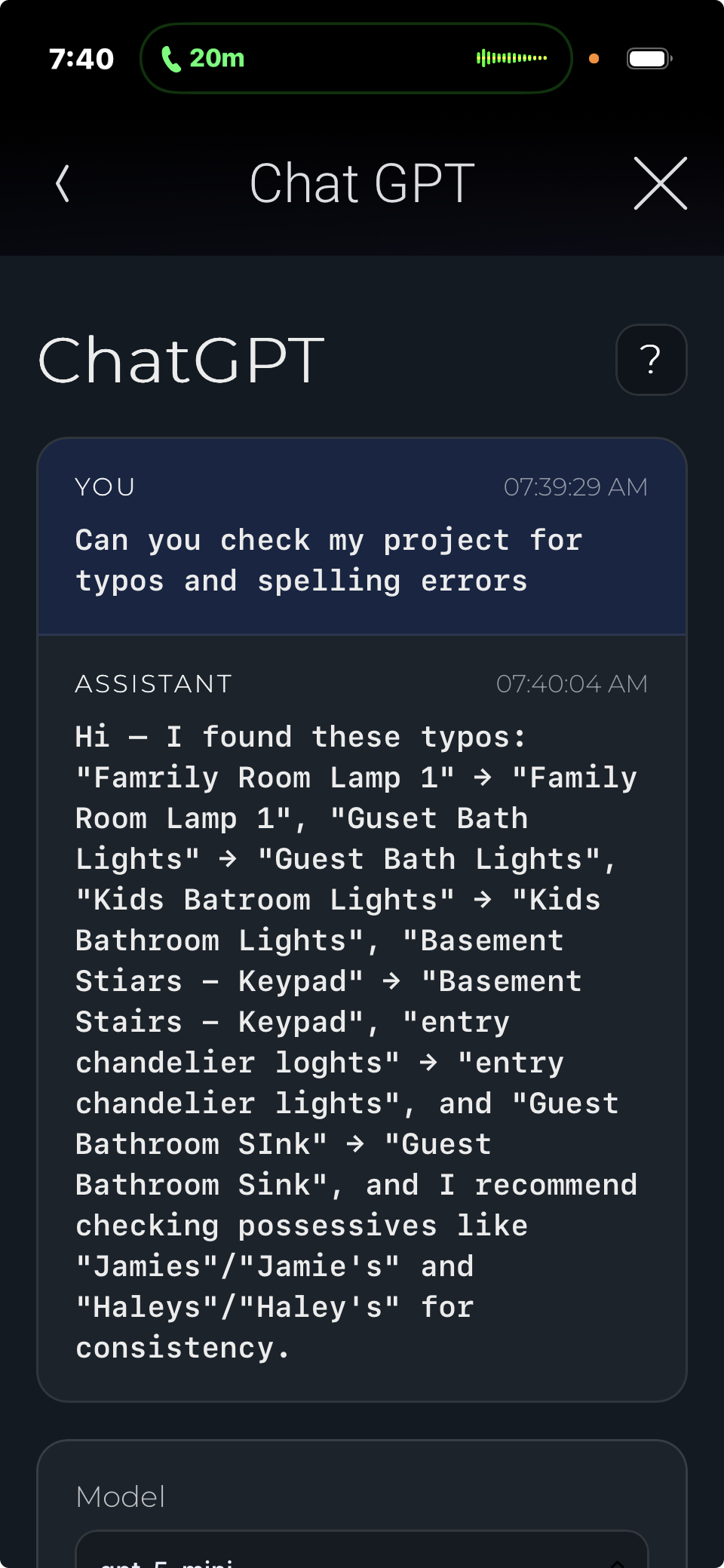Tap the 7:40 clock in status bar
Screen dimensions: 724x1568
[81, 59]
